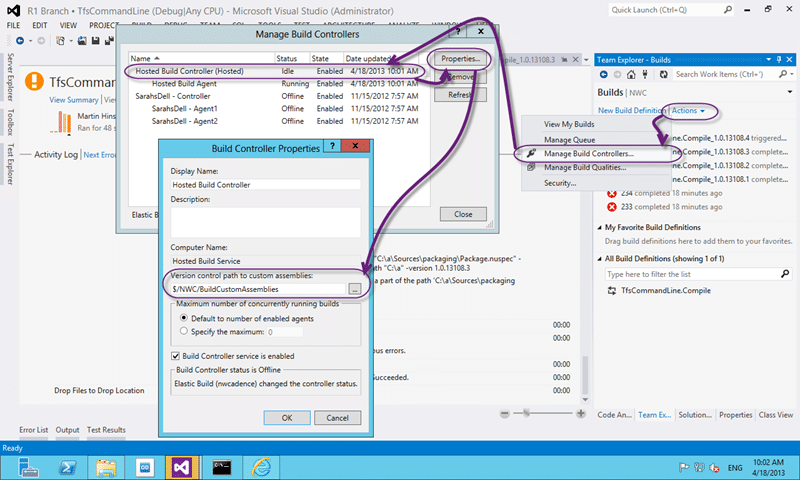Screen dimensions: 800x480
Task: Click the Save All toolbar icon
Action: [108, 41]
